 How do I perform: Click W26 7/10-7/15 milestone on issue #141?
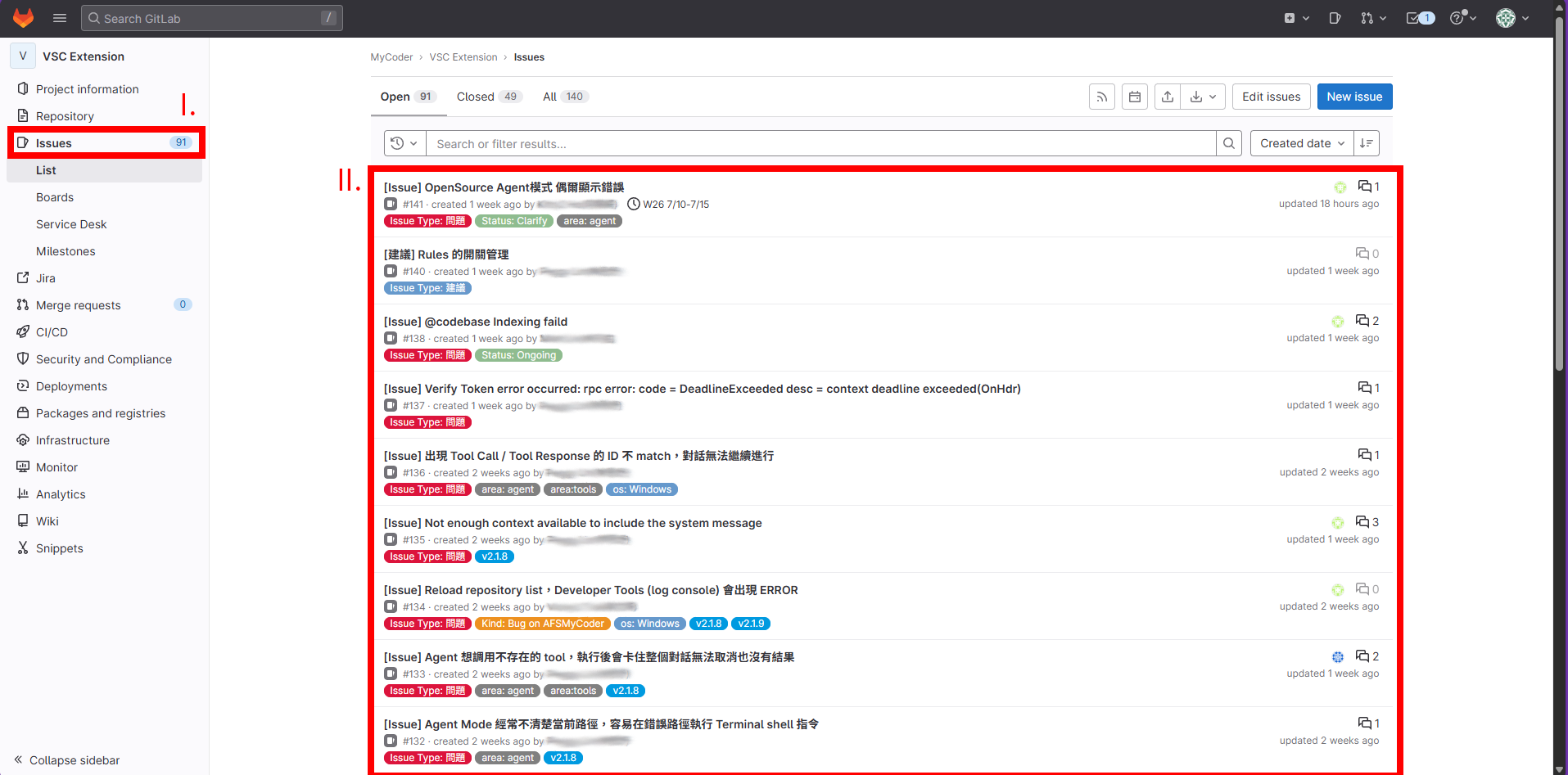668,205
